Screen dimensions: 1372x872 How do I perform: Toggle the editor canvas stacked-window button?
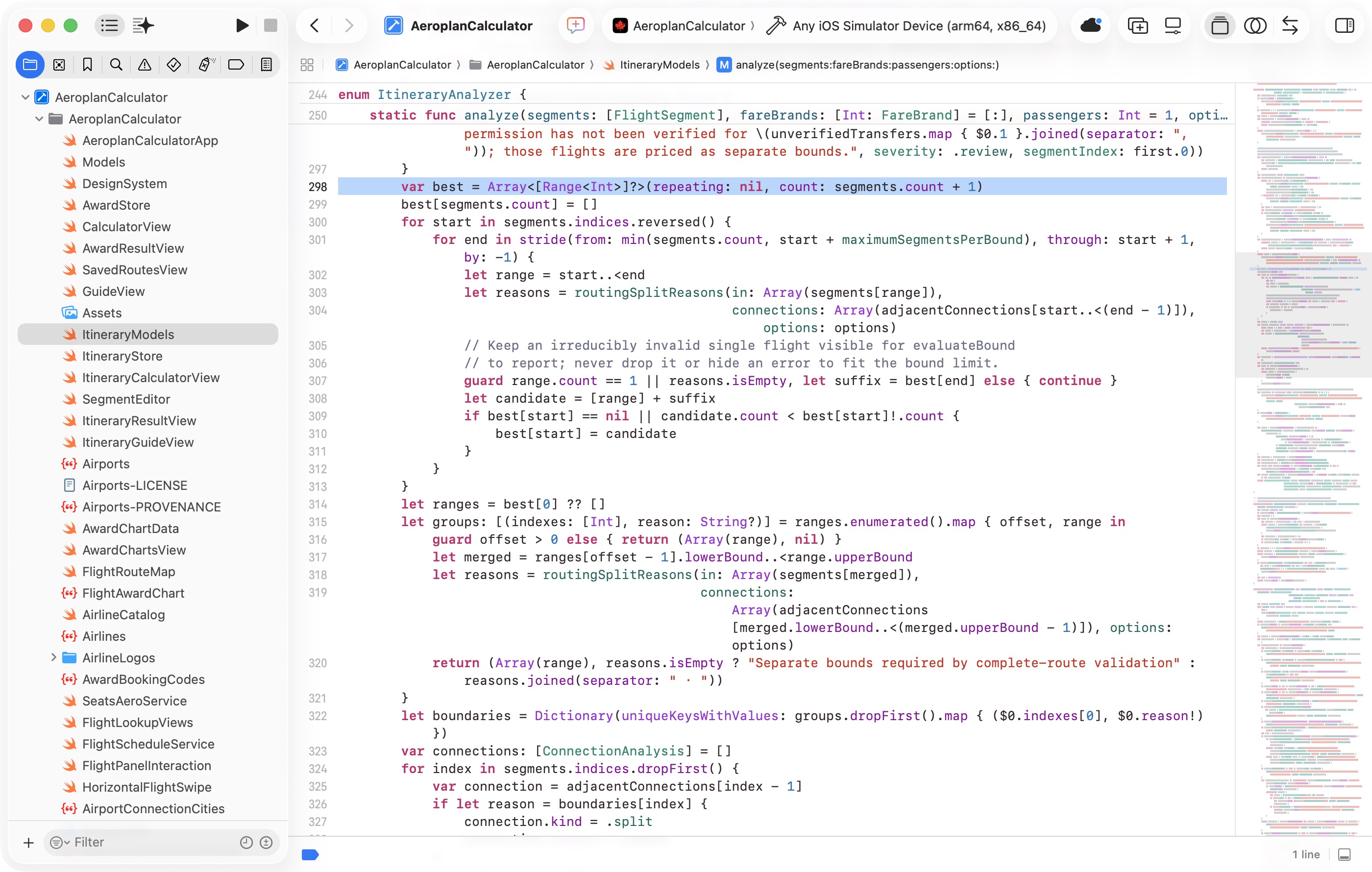[x=1219, y=25]
